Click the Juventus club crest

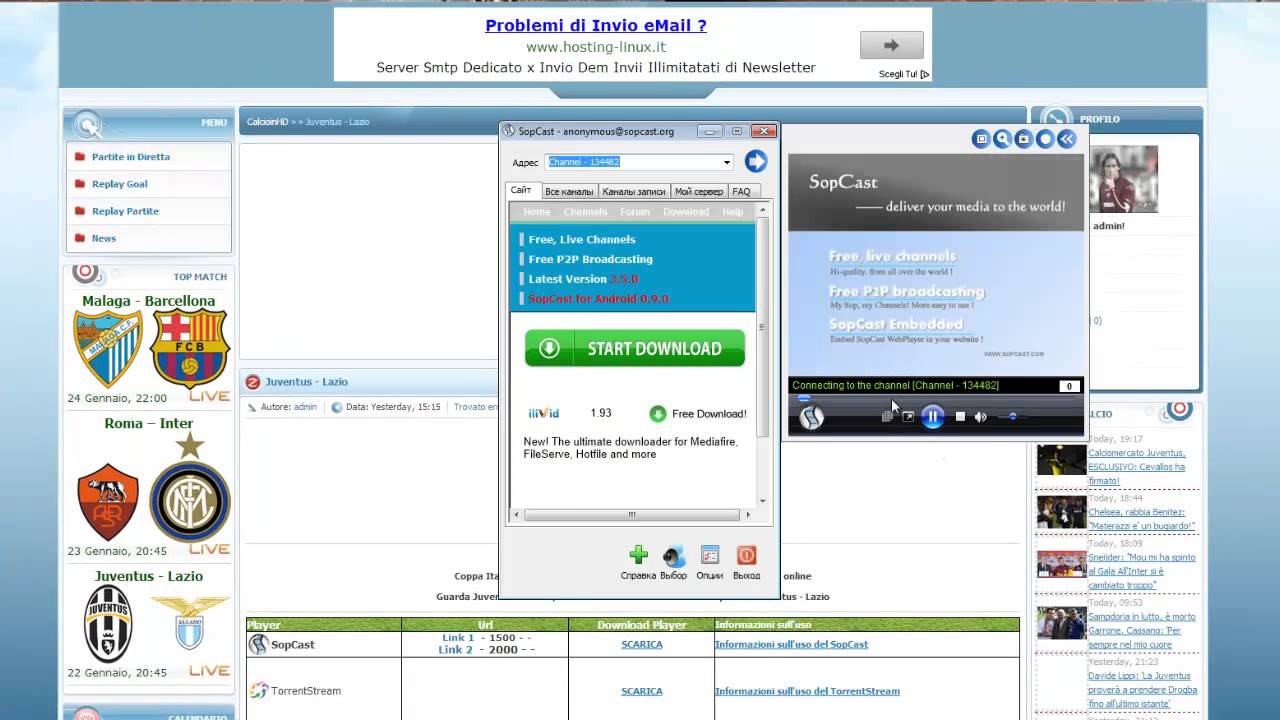tap(108, 623)
